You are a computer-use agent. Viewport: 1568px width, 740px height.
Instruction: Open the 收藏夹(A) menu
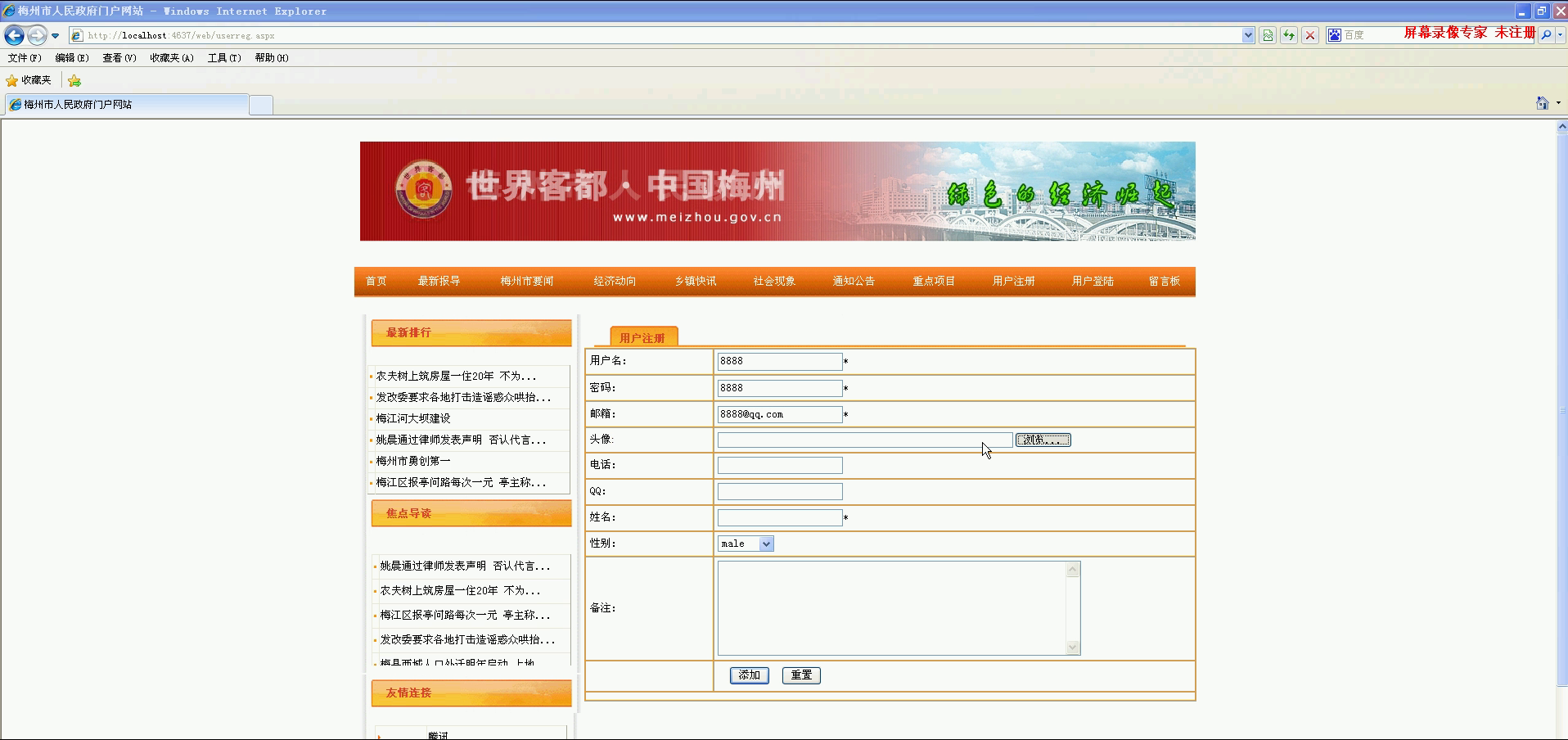coord(172,58)
